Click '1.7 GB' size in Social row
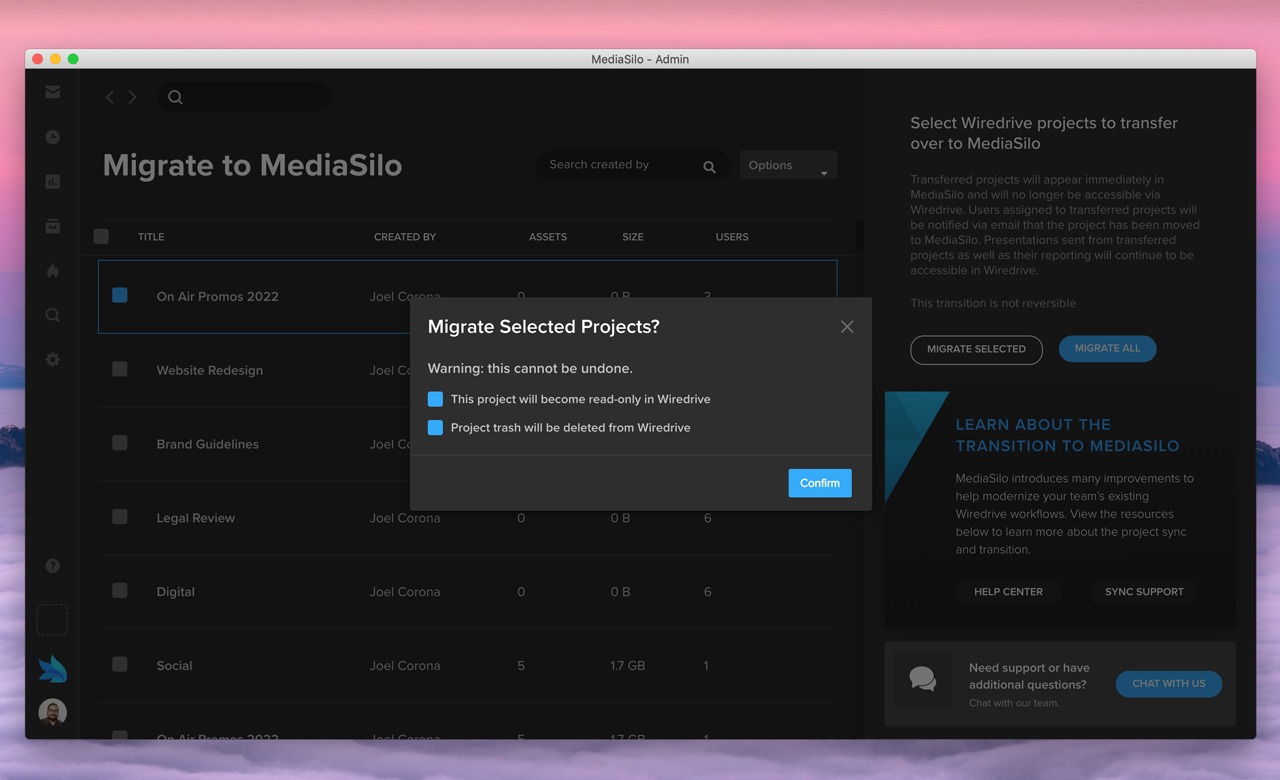 coord(628,665)
